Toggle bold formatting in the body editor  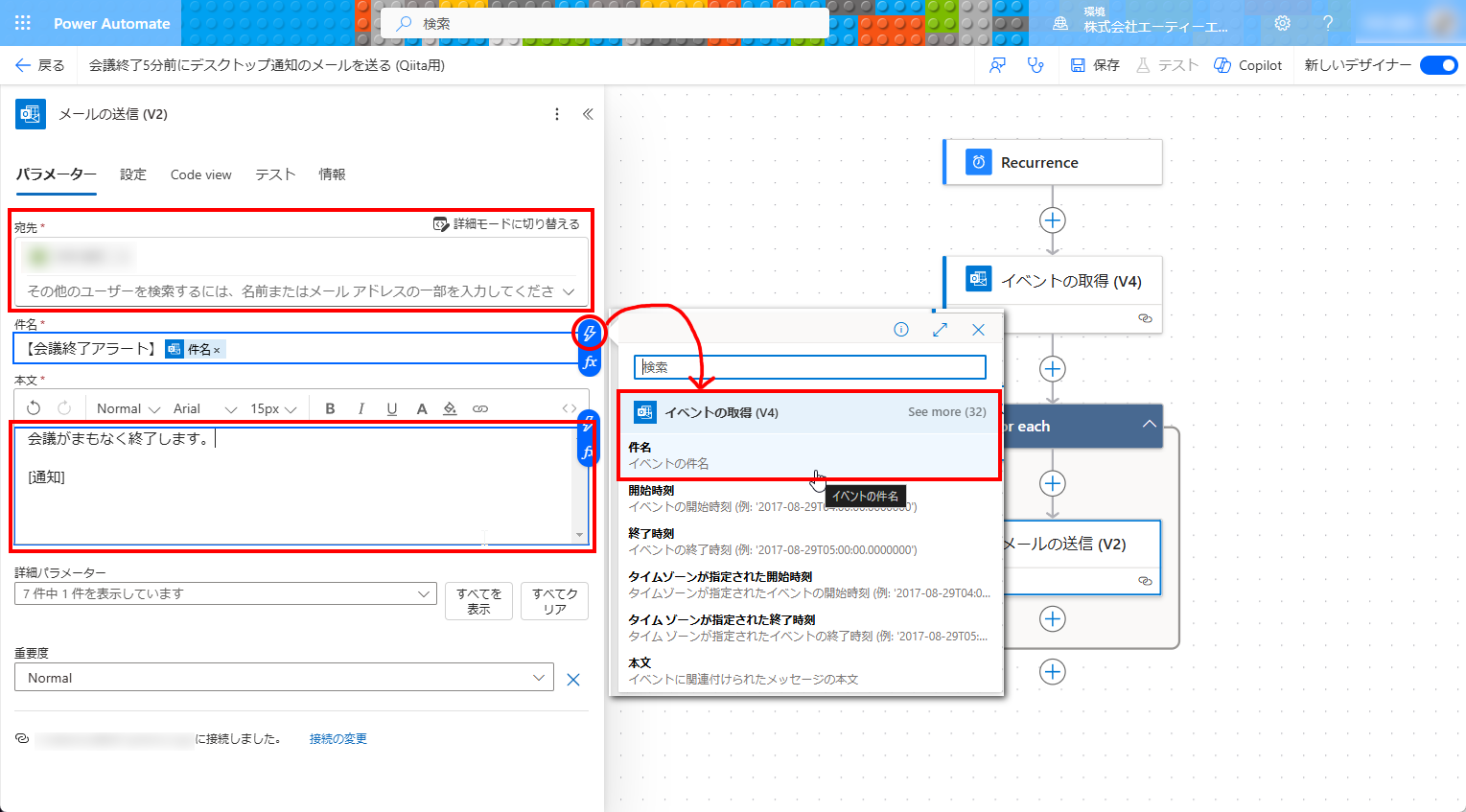pos(329,407)
